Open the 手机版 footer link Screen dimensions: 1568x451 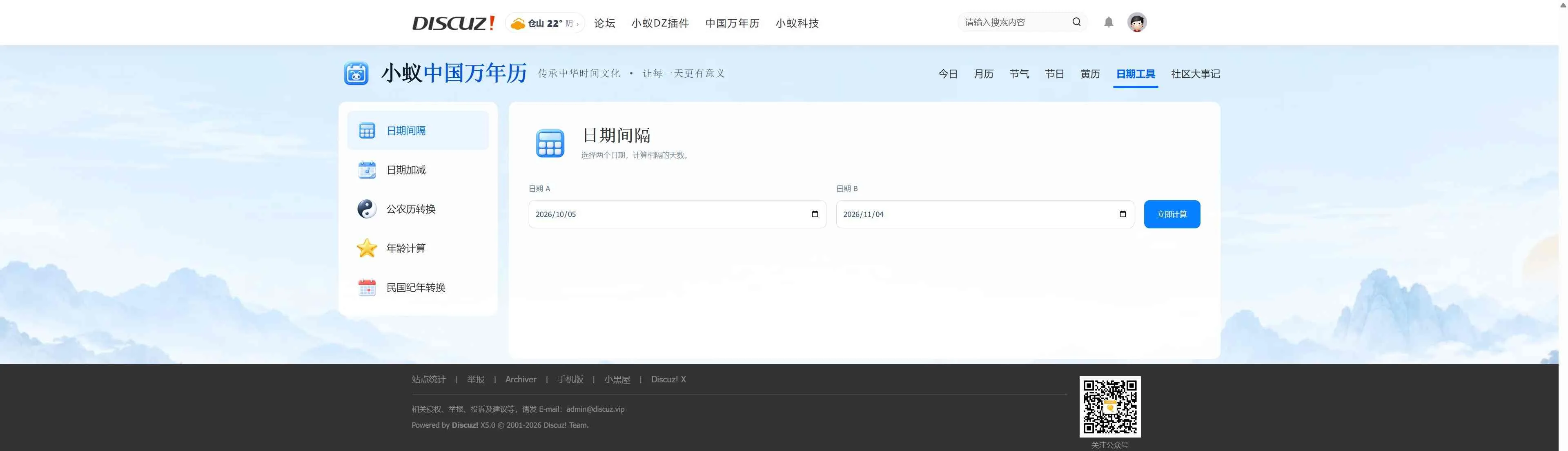(570, 379)
